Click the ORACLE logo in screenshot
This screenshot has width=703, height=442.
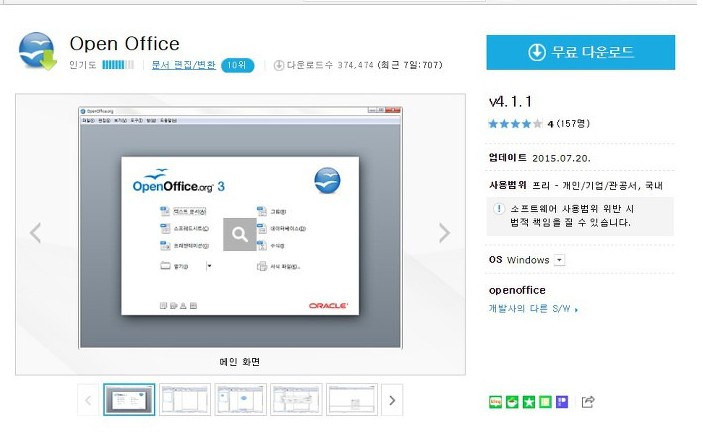click(x=328, y=306)
